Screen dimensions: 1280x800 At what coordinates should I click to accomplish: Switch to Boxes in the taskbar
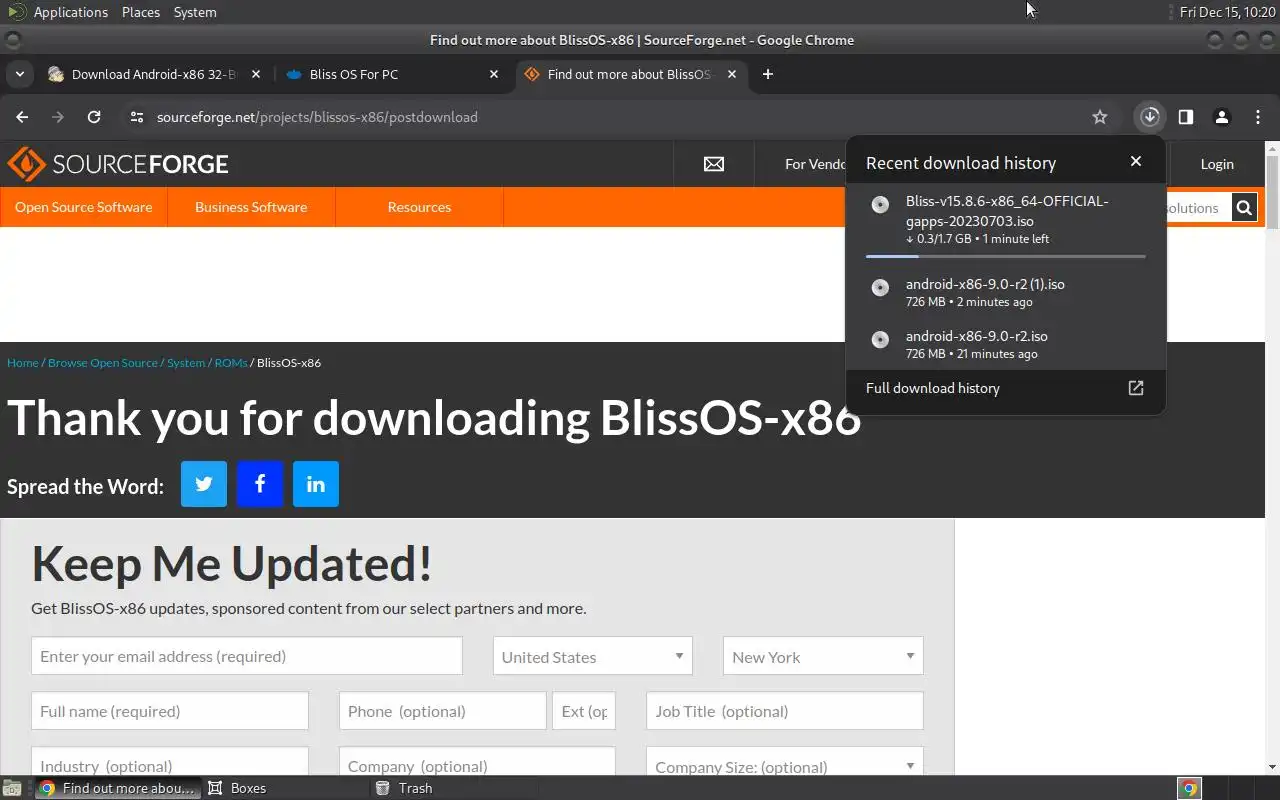[284, 788]
